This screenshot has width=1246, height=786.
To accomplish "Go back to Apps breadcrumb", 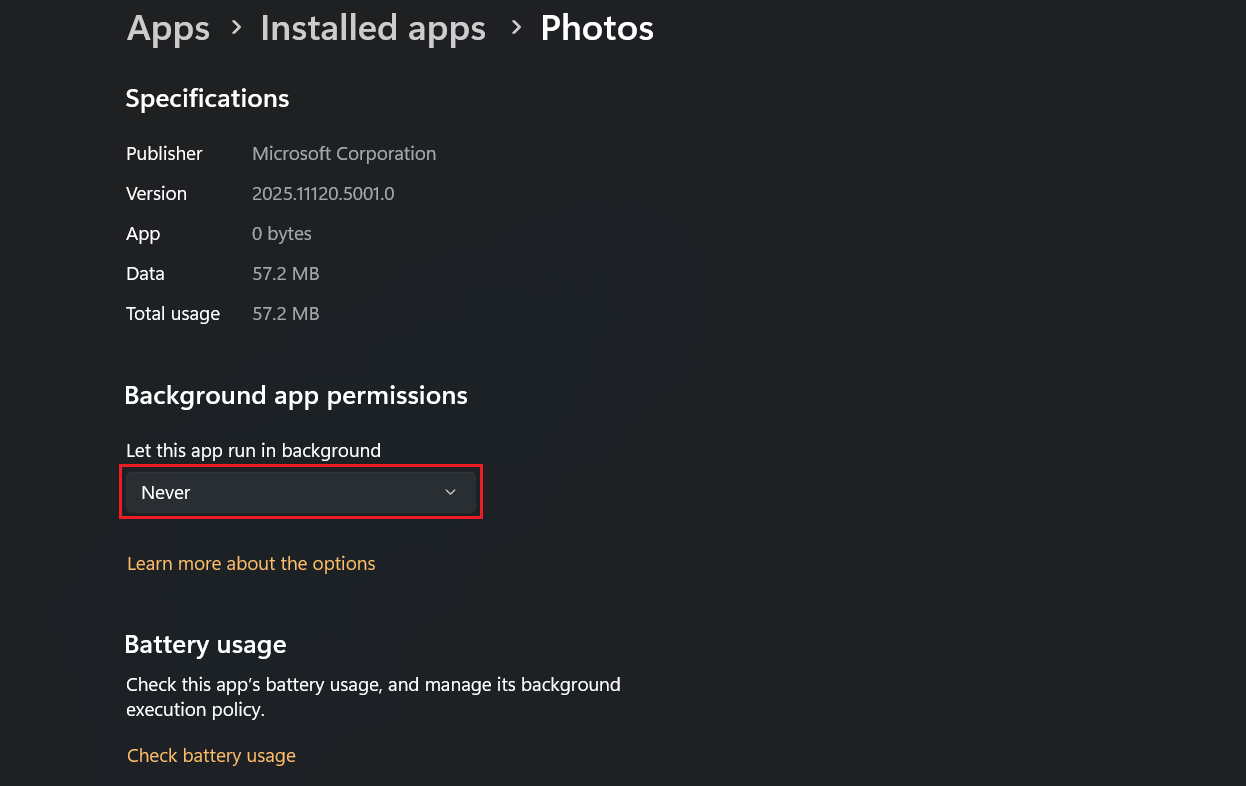I will click(168, 28).
